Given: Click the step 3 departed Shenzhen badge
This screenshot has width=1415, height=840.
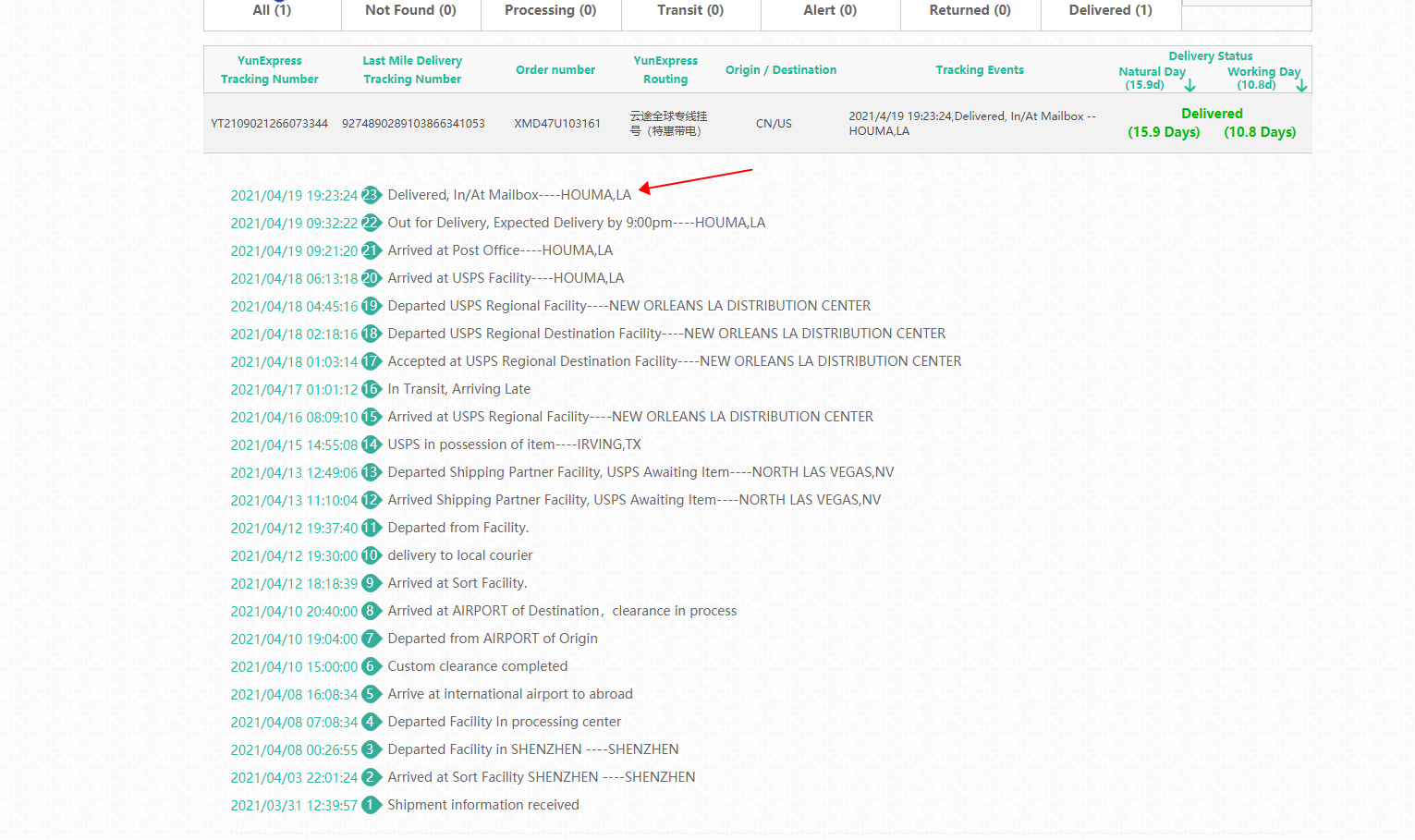Looking at the screenshot, I should click(371, 749).
